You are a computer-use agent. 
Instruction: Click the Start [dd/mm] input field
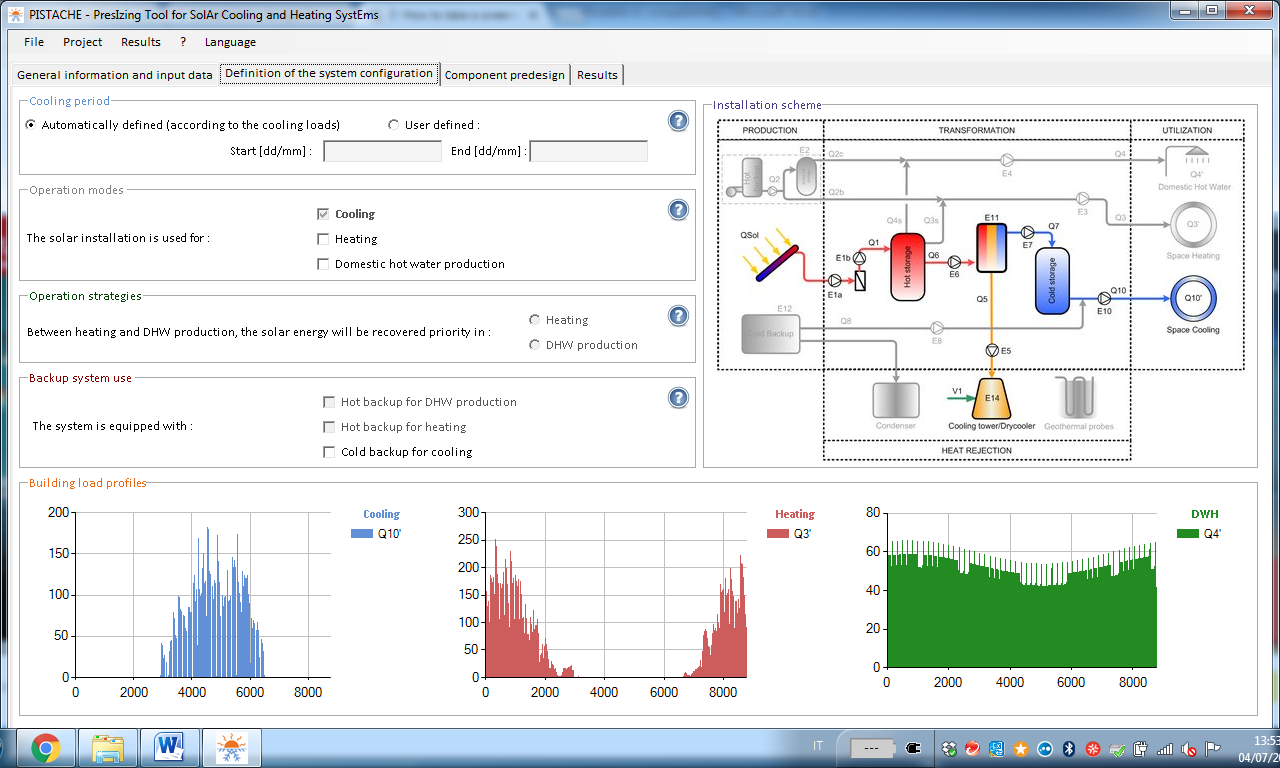click(382, 151)
